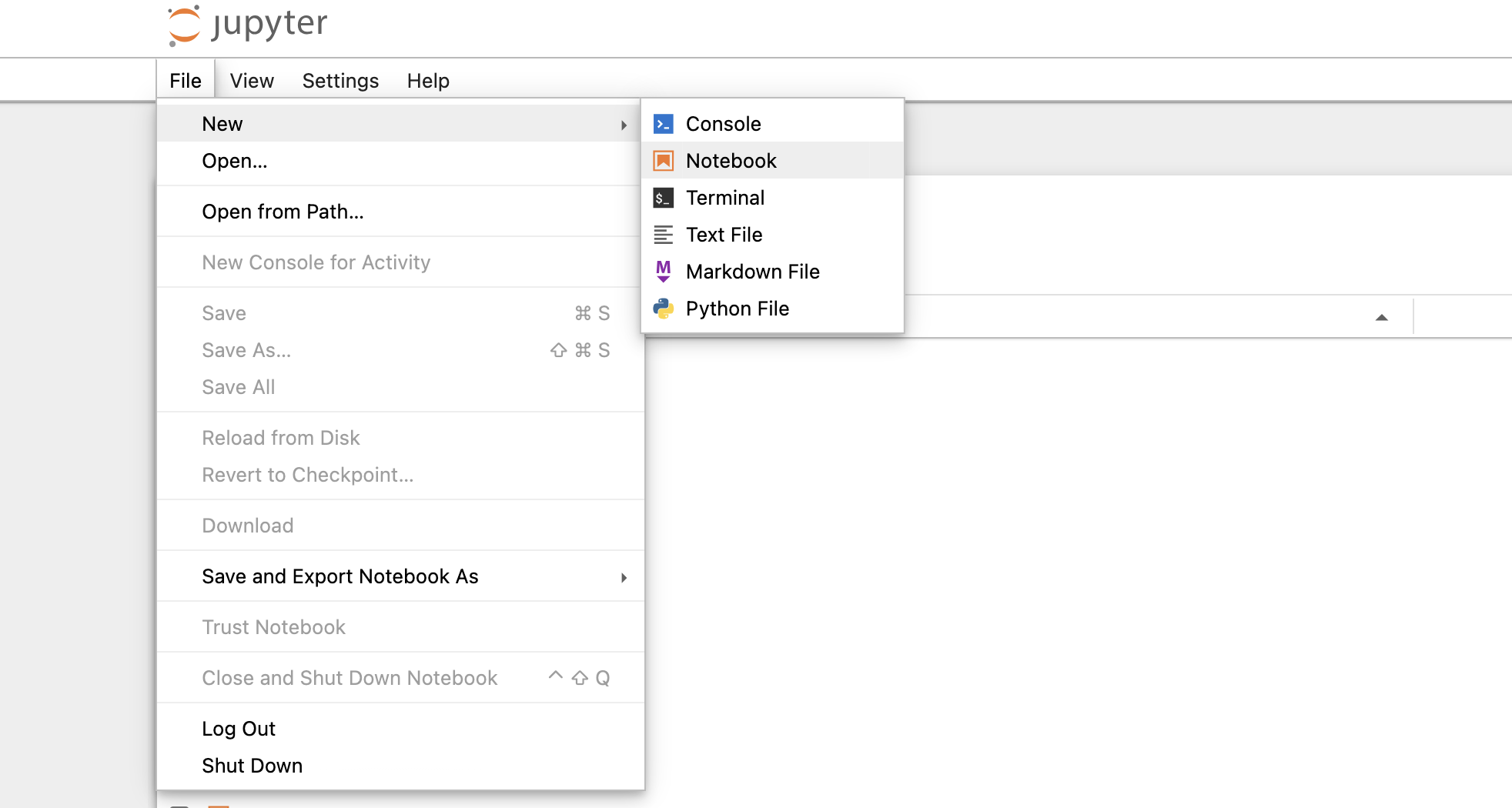This screenshot has height=808, width=1512.
Task: Create a new Text File
Action: pyautogui.click(x=772, y=235)
